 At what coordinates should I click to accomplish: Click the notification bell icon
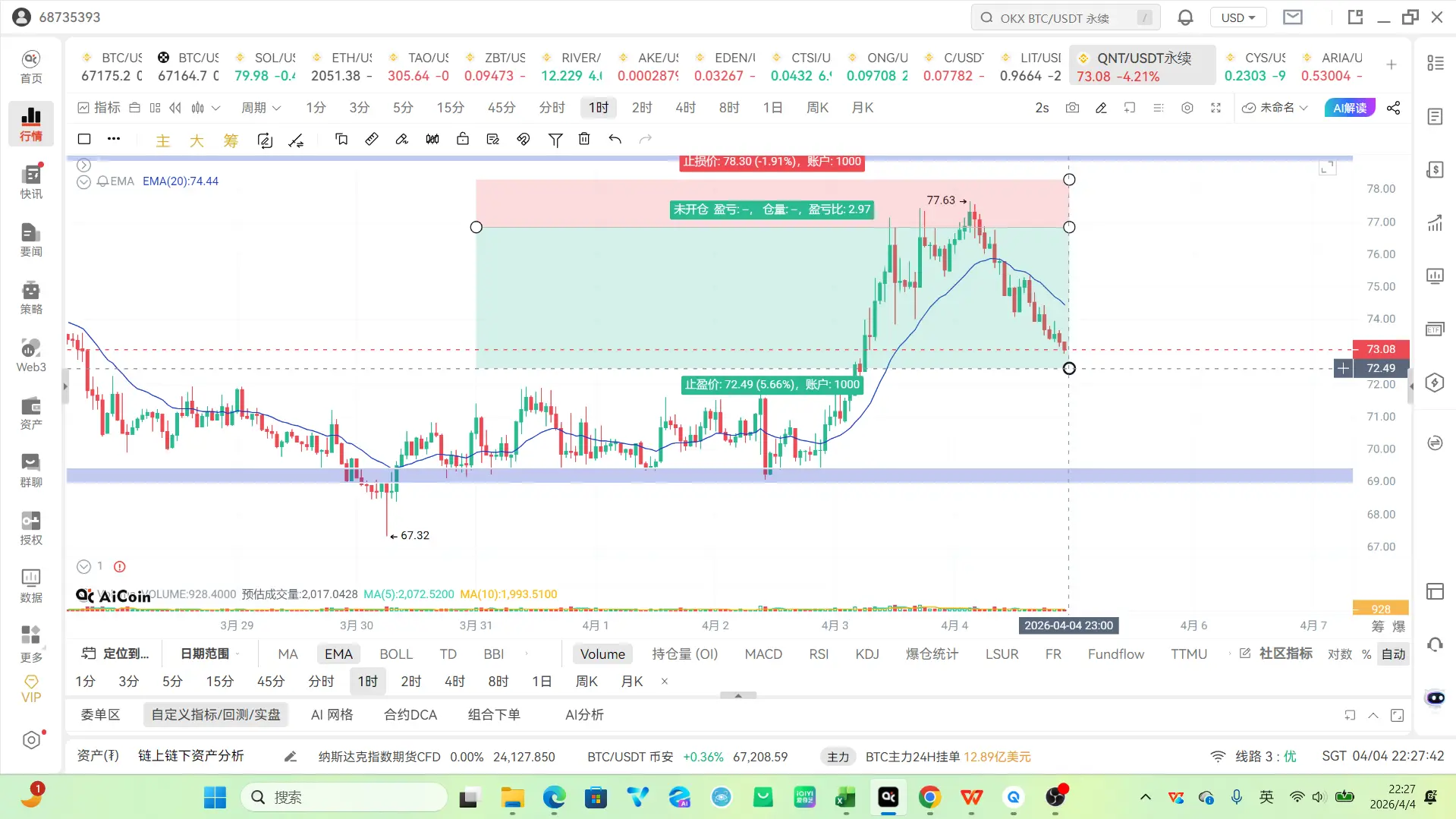coord(1186,17)
